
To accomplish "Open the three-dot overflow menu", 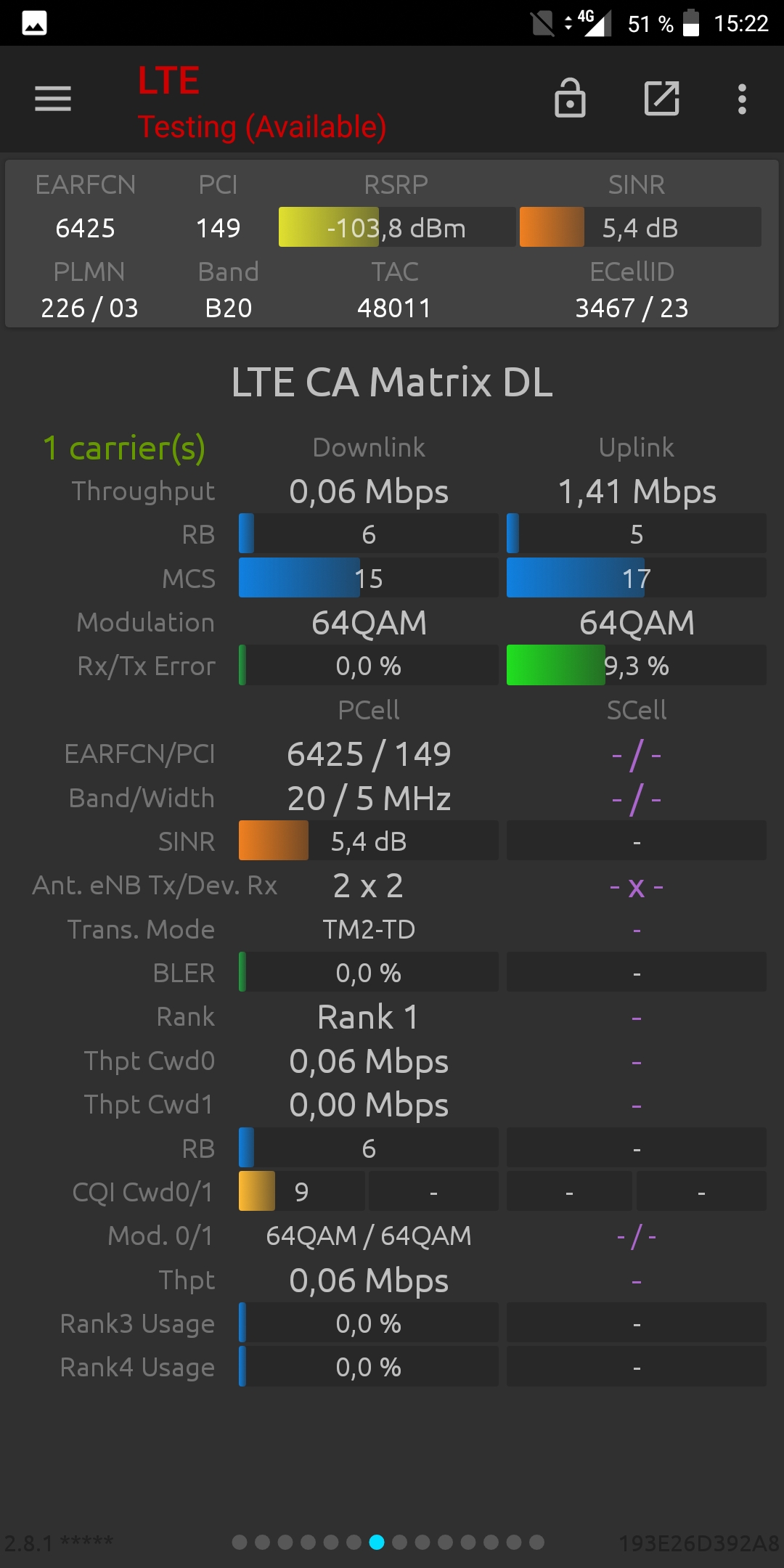I will point(742,99).
